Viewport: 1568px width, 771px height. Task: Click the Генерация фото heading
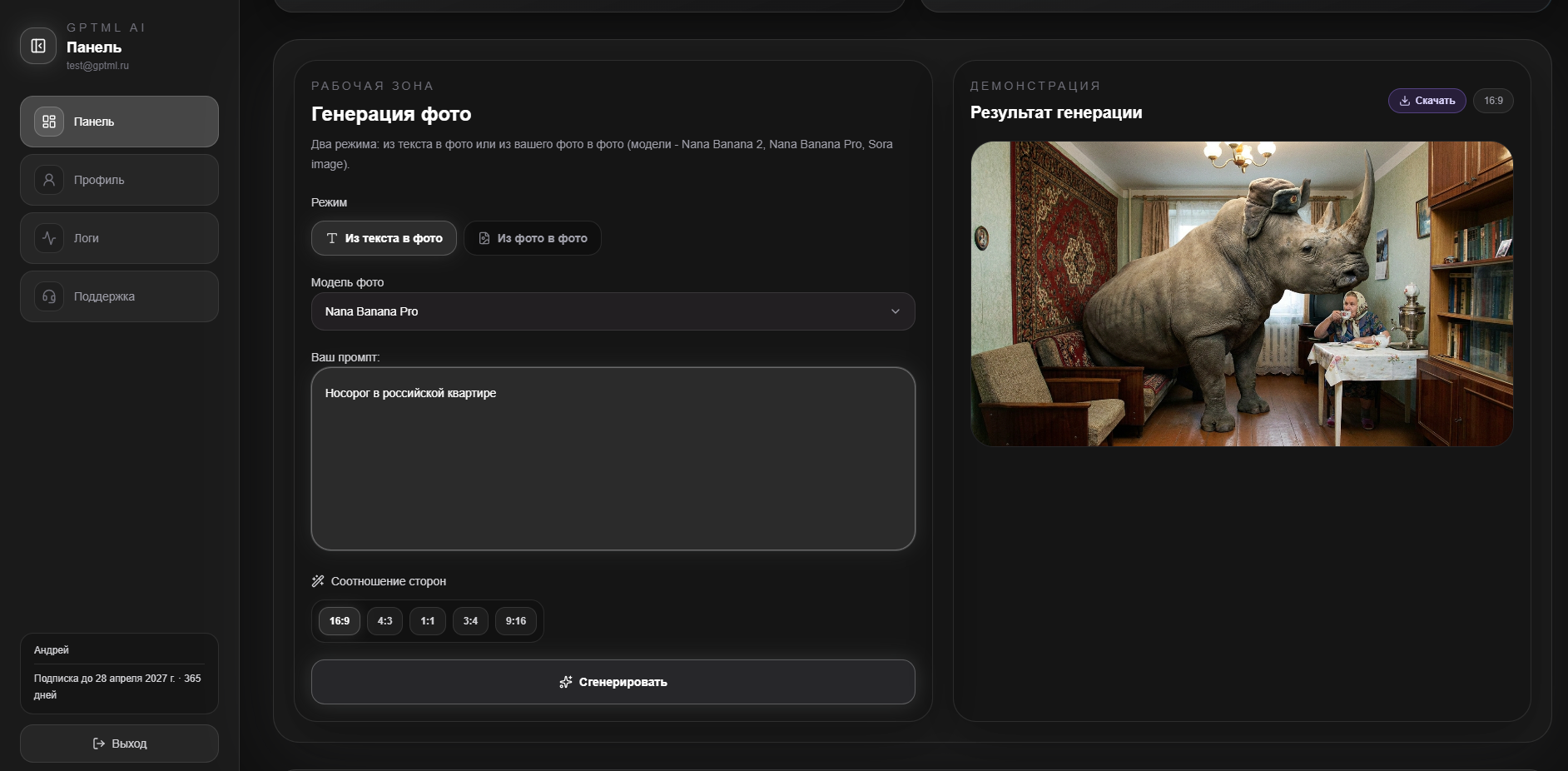click(391, 114)
